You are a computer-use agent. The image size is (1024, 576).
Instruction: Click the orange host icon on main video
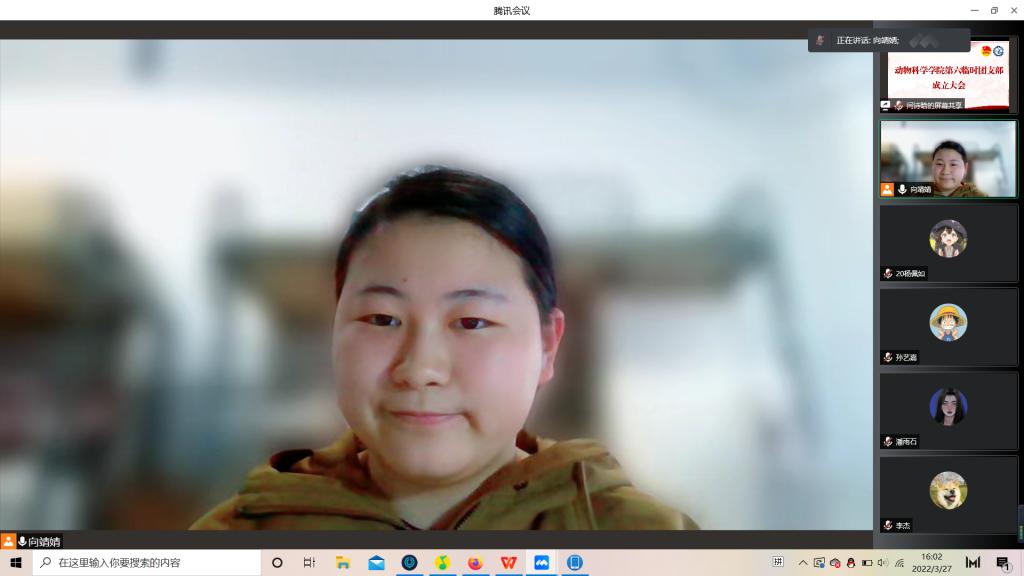click(x=8, y=541)
